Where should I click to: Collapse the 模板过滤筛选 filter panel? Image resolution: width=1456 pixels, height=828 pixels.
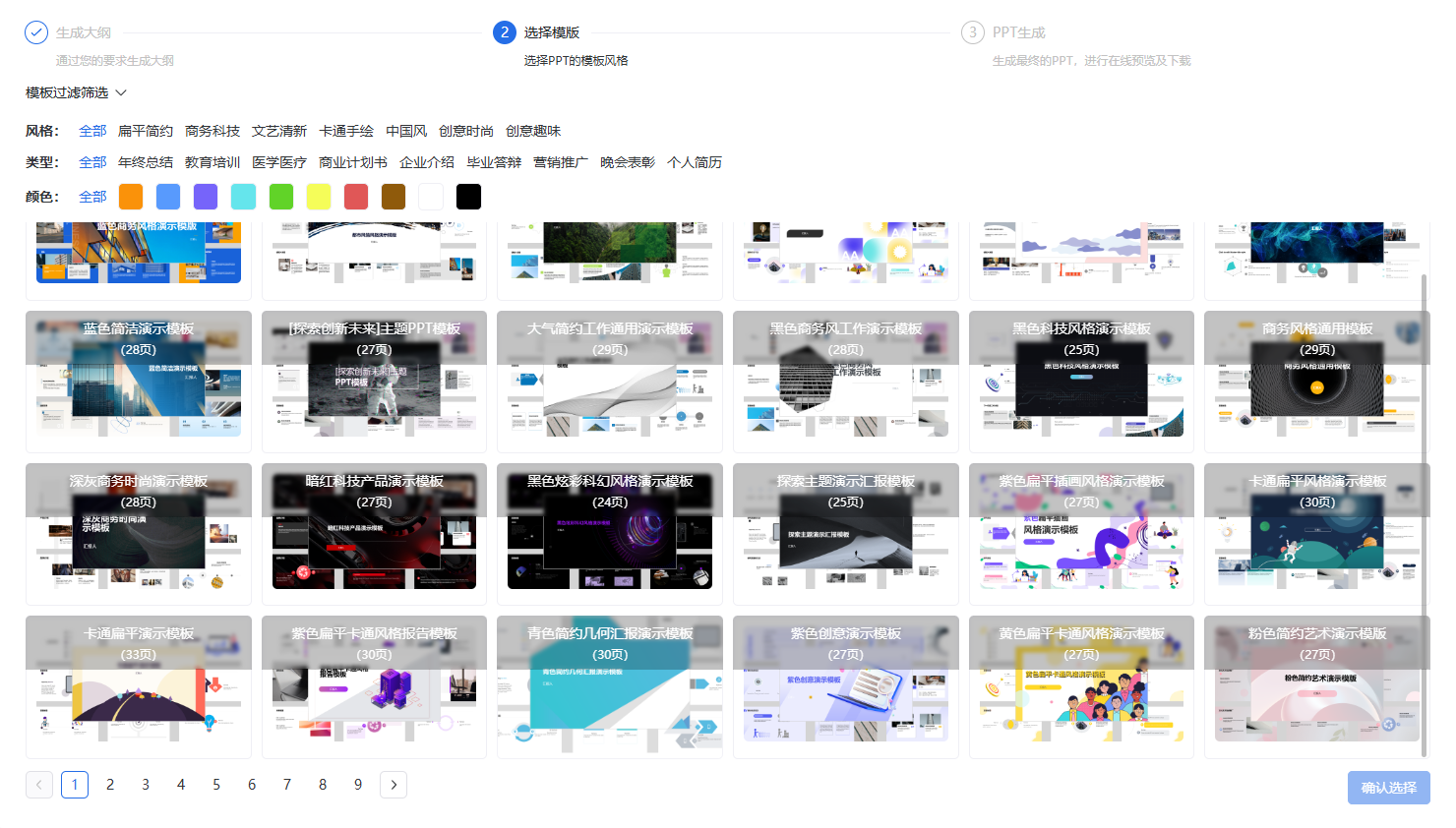click(x=121, y=91)
